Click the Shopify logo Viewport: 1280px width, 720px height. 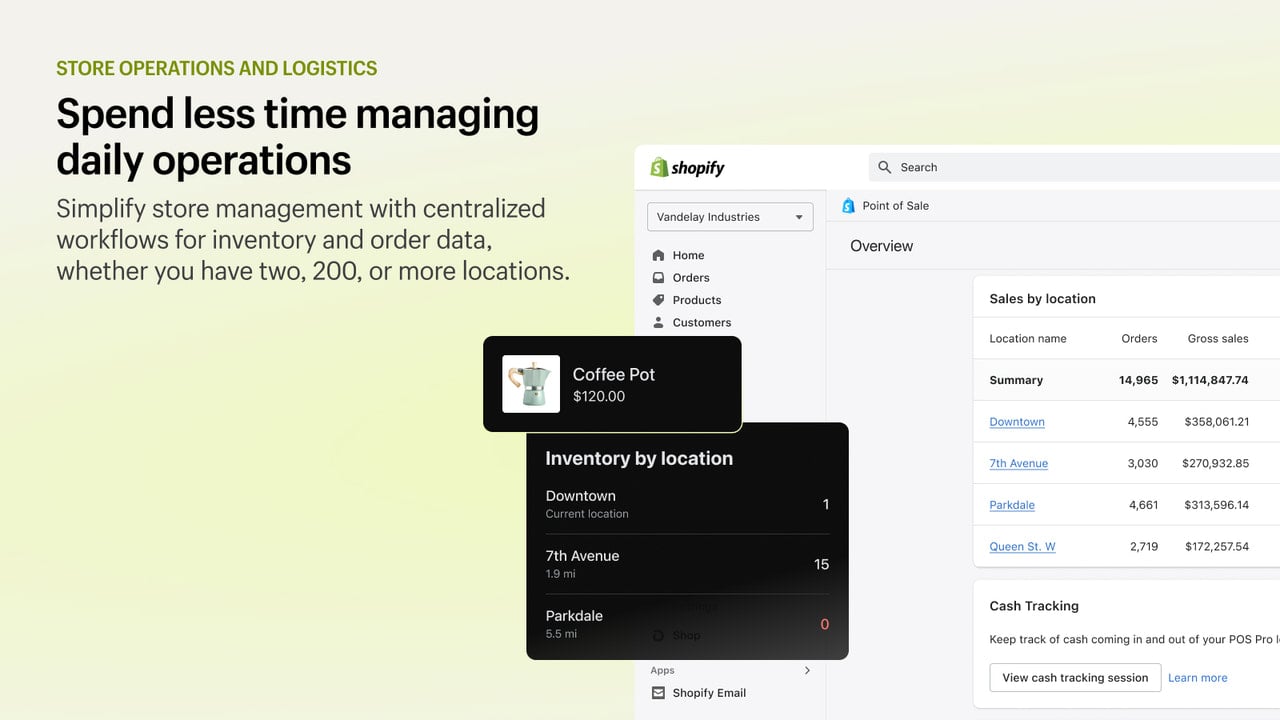coord(688,167)
